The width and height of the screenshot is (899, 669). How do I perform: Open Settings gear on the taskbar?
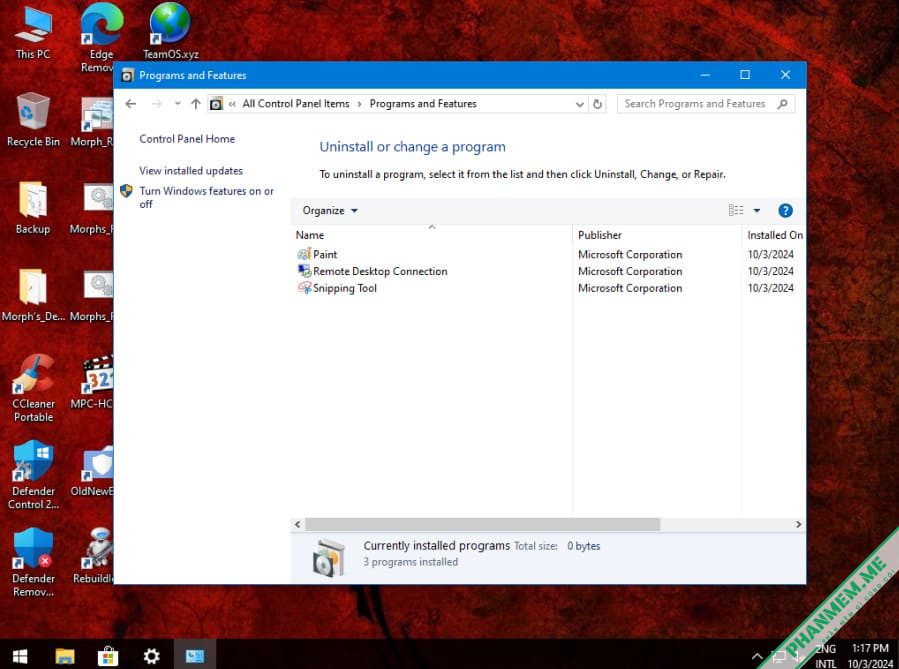(x=151, y=656)
